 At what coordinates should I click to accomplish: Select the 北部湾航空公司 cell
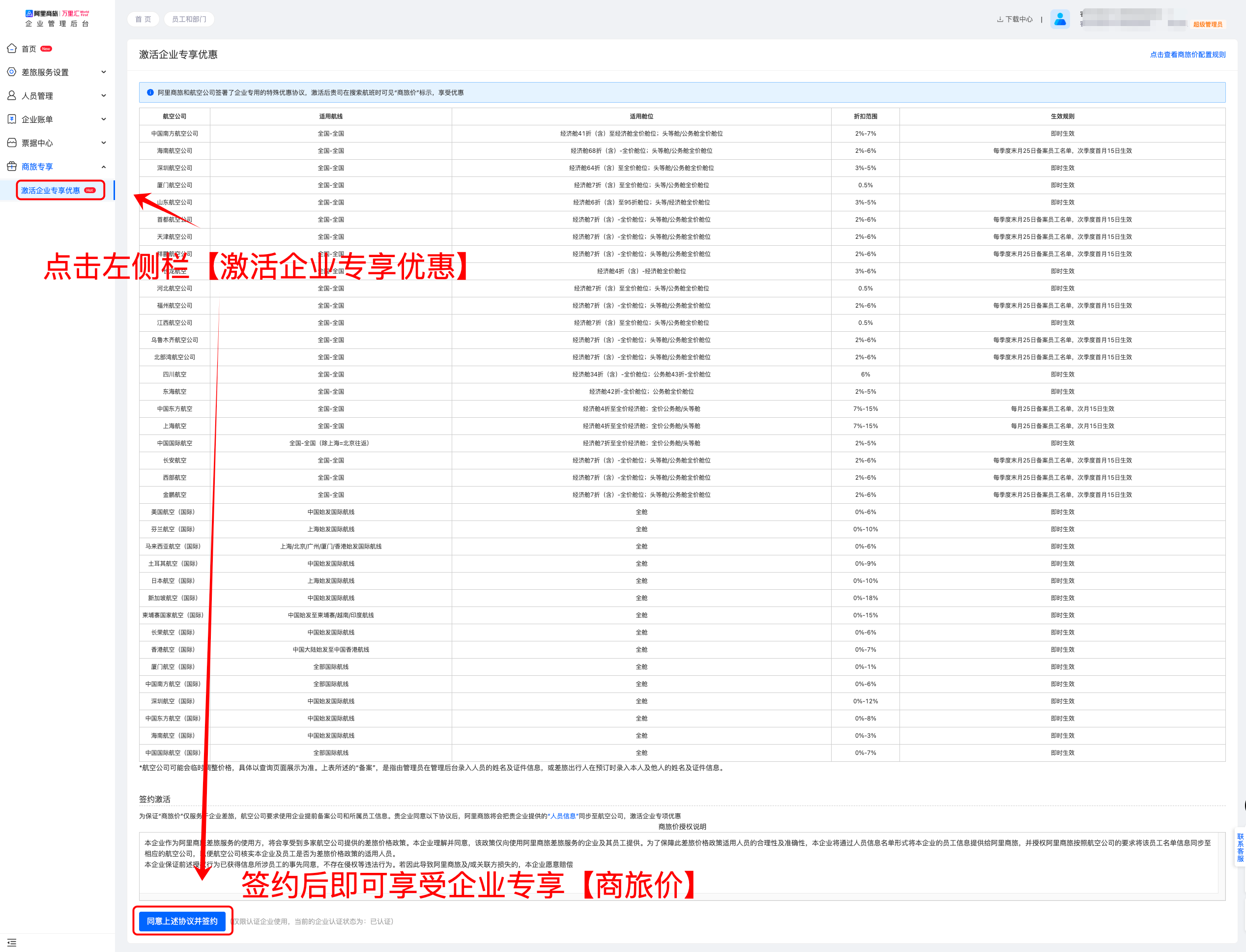(174, 357)
